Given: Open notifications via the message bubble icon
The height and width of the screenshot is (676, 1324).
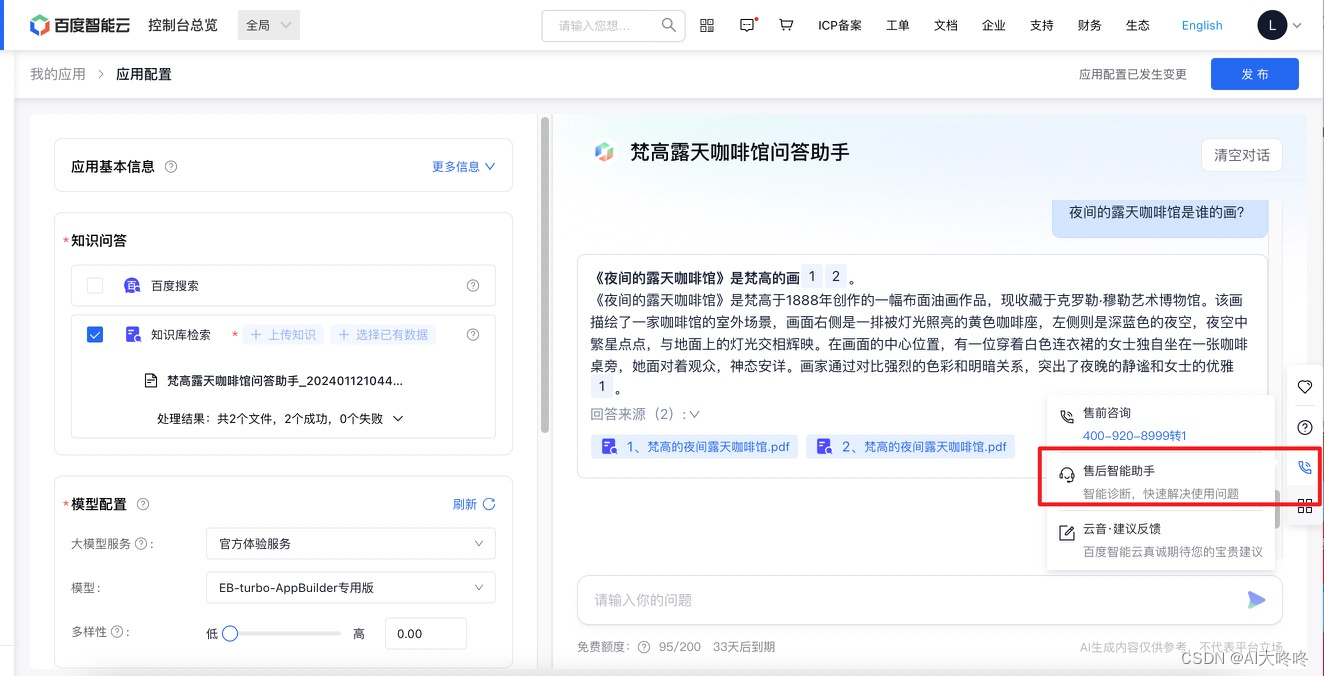Looking at the screenshot, I should [746, 25].
